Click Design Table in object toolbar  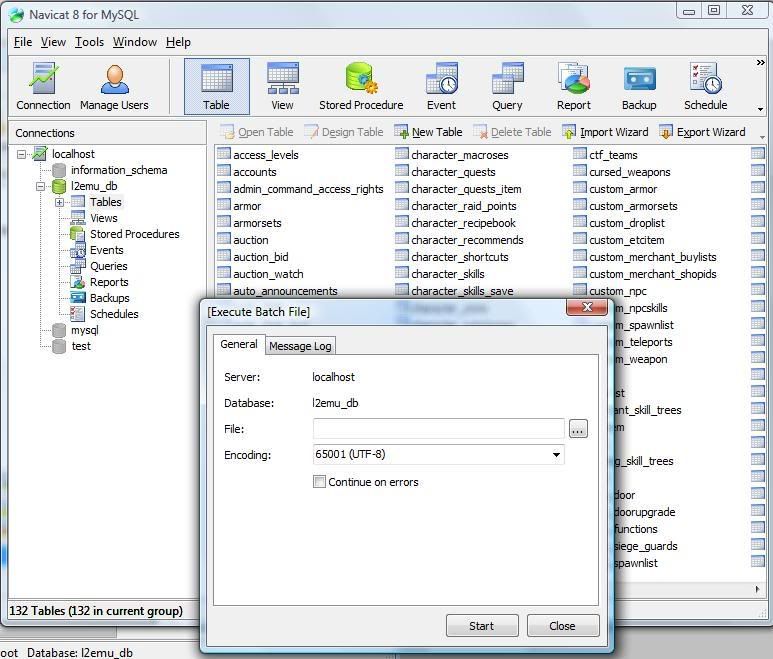tap(344, 132)
